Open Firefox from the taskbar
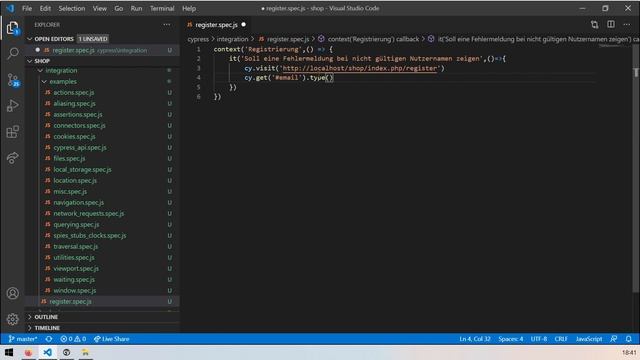The width and height of the screenshot is (640, 360). (x=28, y=352)
